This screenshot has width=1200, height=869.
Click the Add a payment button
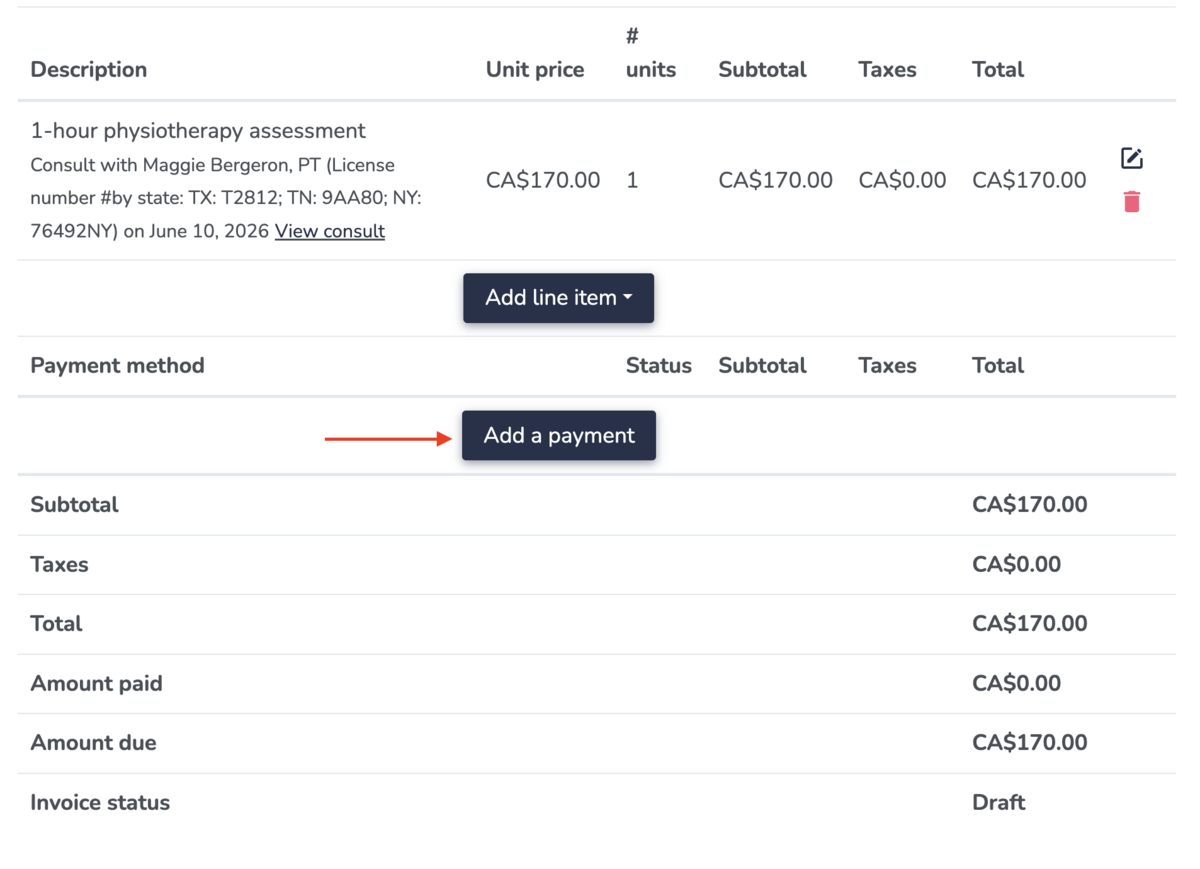tap(559, 436)
